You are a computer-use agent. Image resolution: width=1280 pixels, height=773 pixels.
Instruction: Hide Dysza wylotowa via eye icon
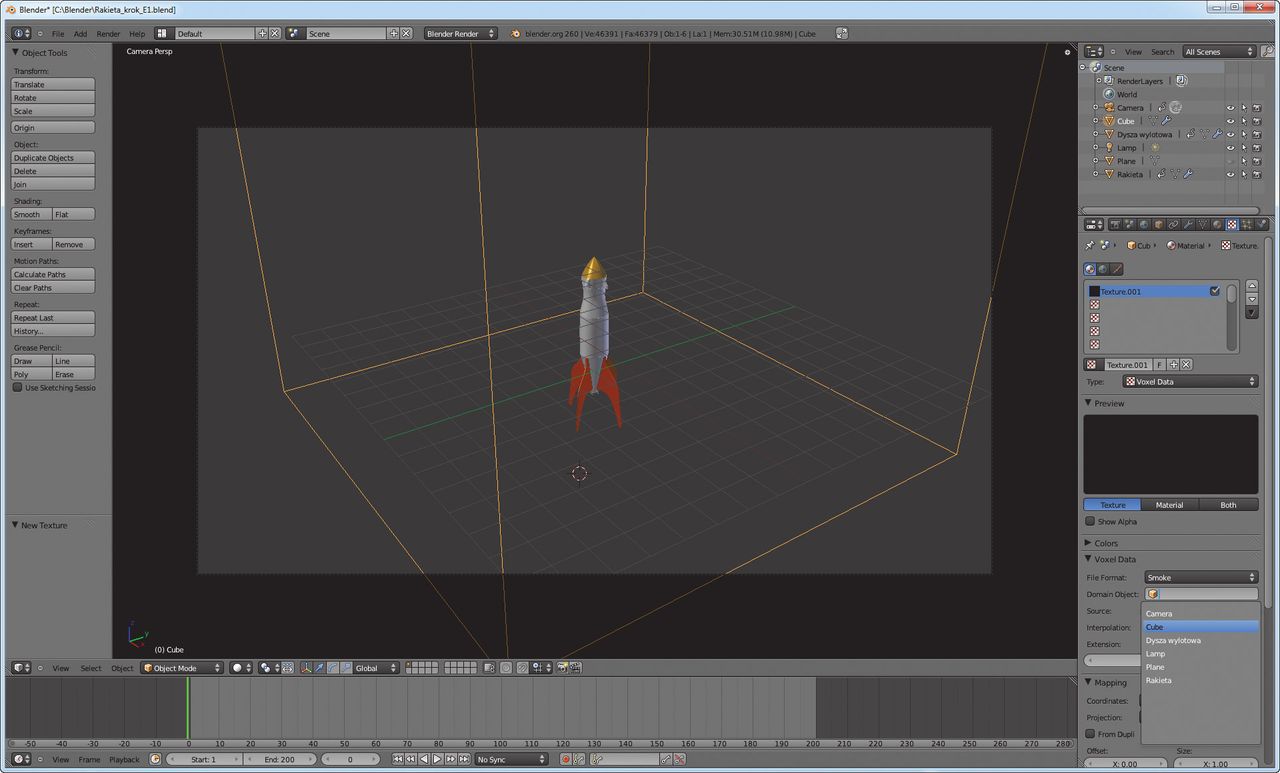(1231, 134)
